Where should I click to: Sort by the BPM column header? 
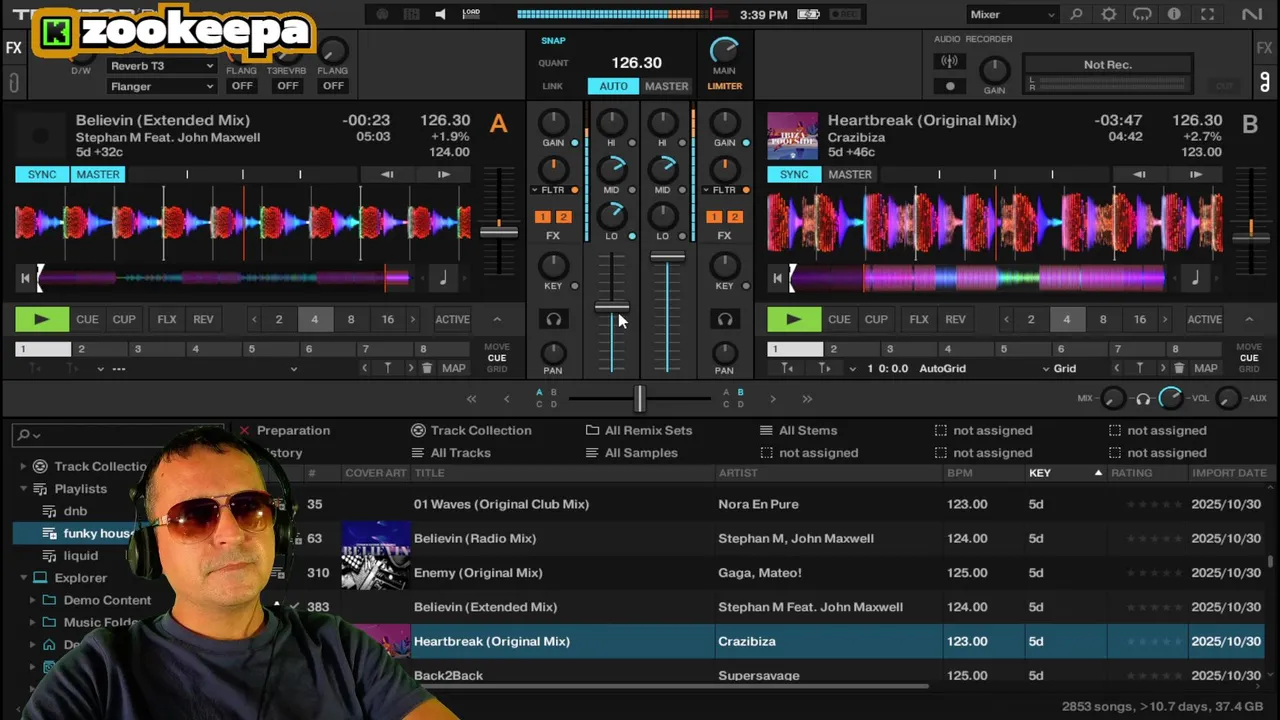click(x=959, y=473)
